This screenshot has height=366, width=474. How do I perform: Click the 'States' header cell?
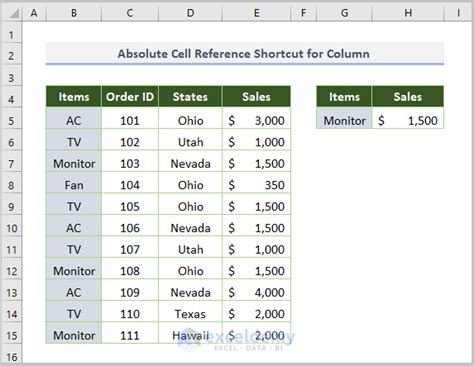[190, 97]
